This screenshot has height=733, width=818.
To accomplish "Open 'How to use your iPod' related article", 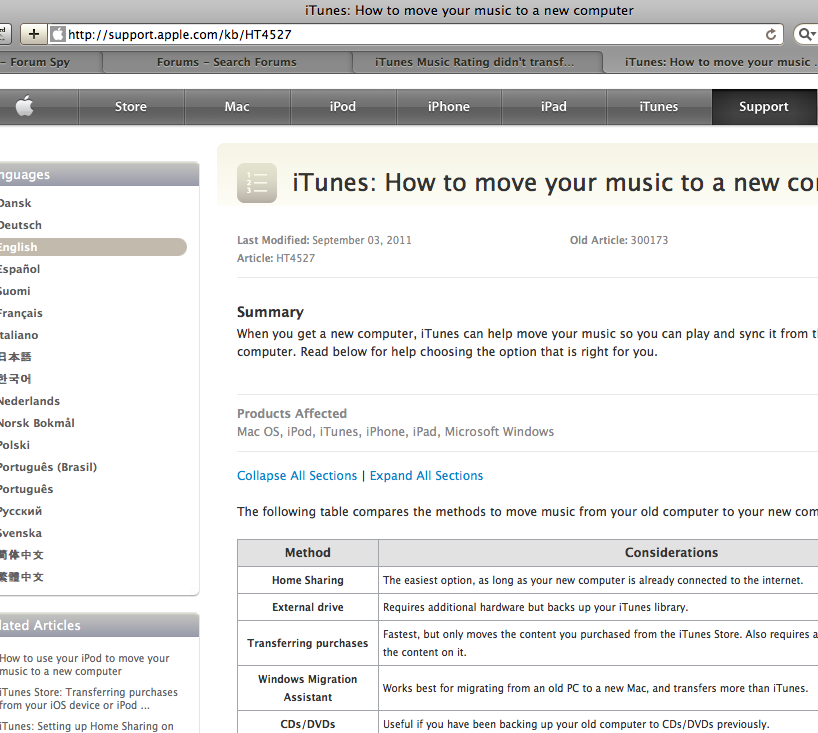I will 85,665.
